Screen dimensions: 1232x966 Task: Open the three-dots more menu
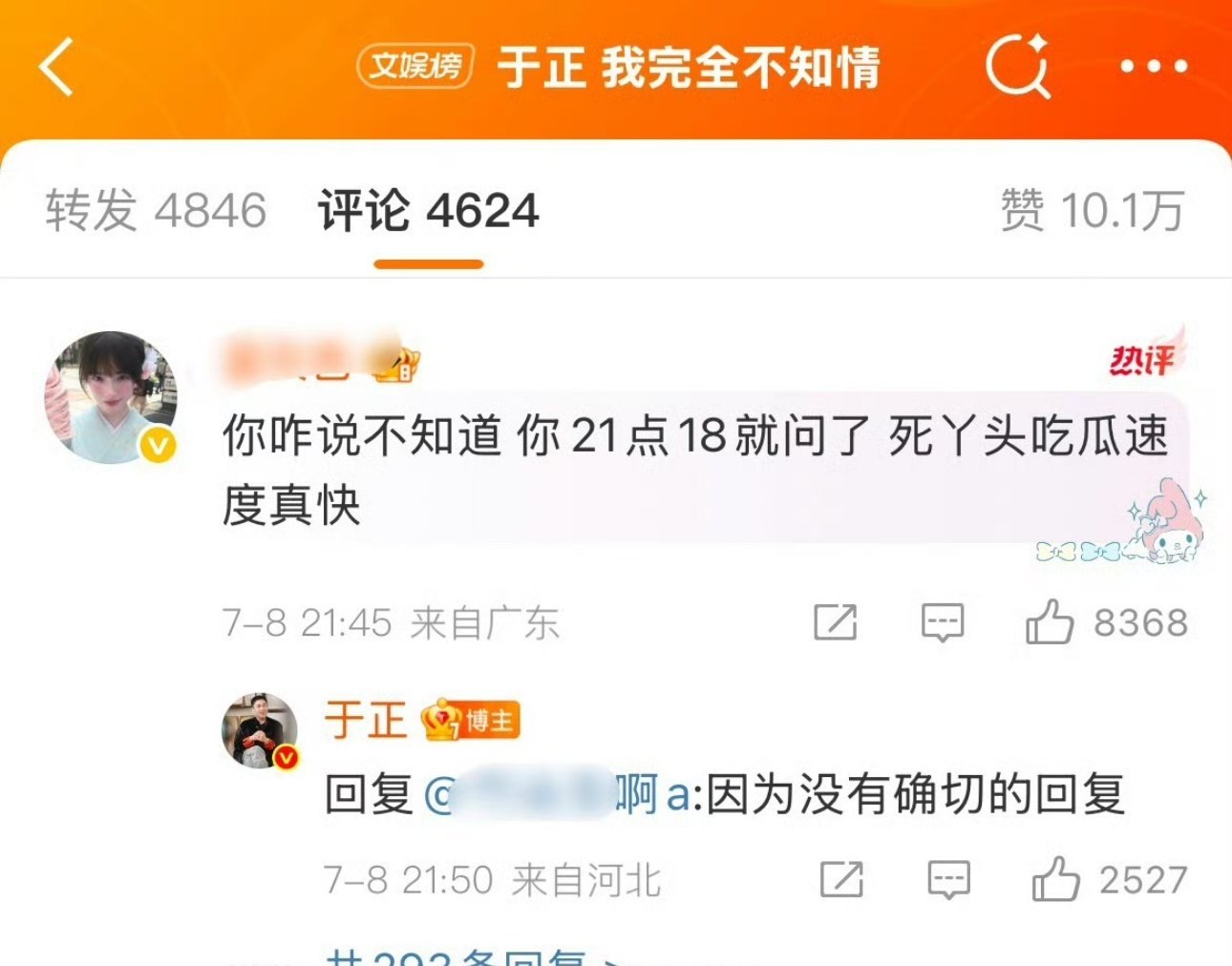(x=1154, y=67)
